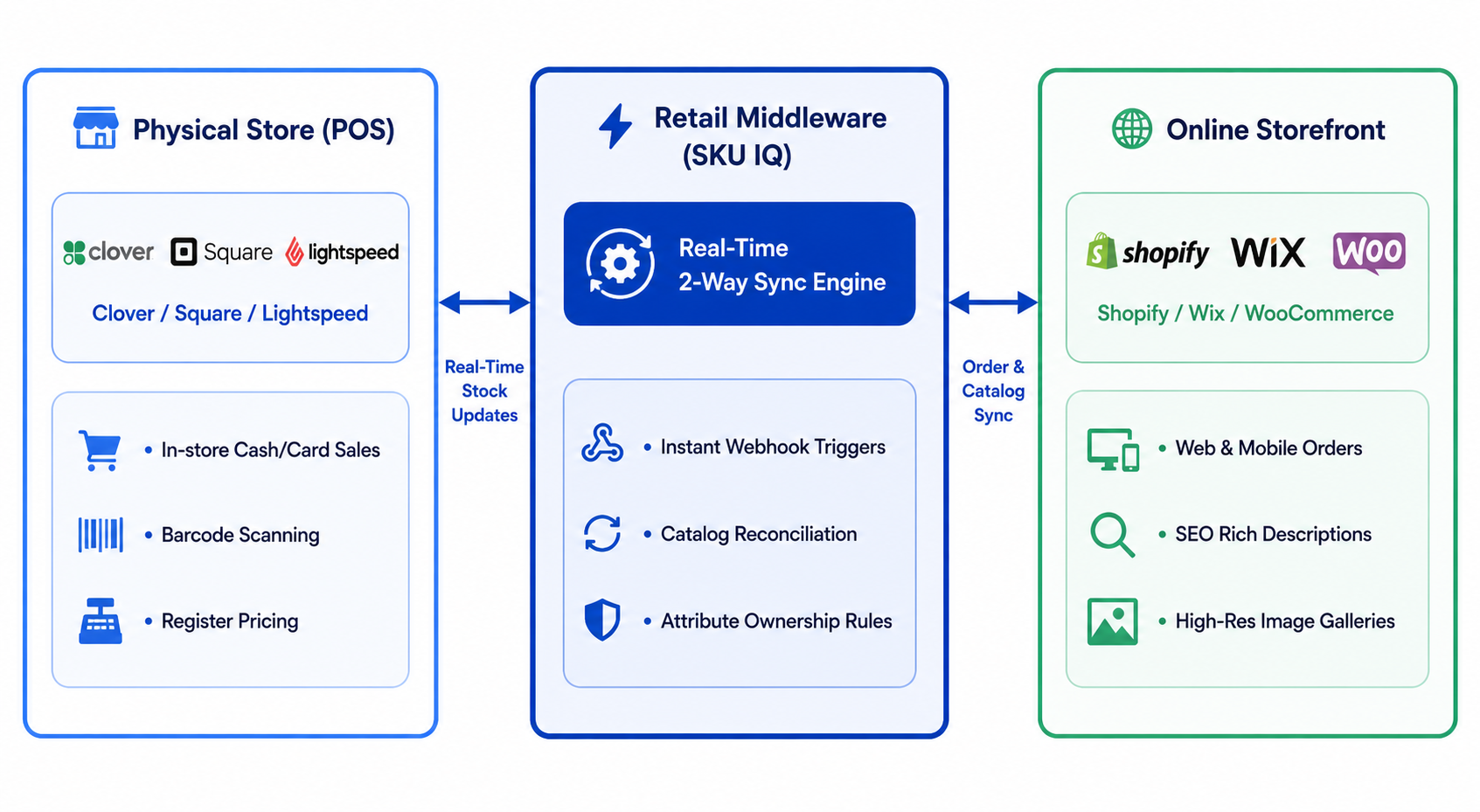1480x812 pixels.
Task: Click the Shopify logo
Action: pyautogui.click(x=1148, y=253)
